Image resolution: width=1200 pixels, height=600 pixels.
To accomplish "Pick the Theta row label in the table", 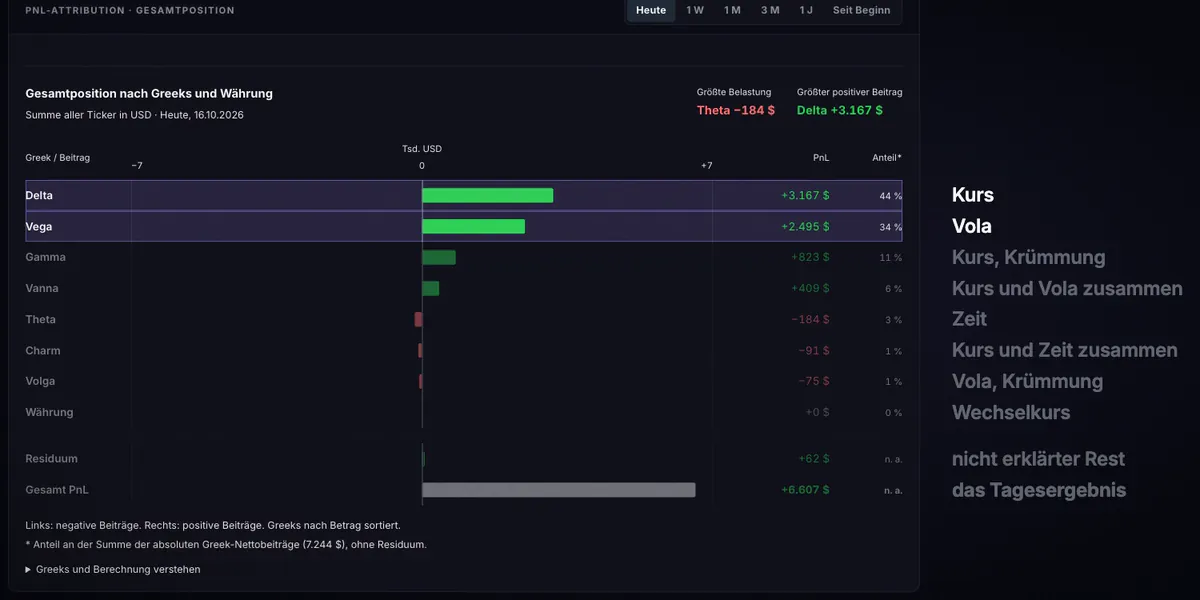I will point(40,319).
